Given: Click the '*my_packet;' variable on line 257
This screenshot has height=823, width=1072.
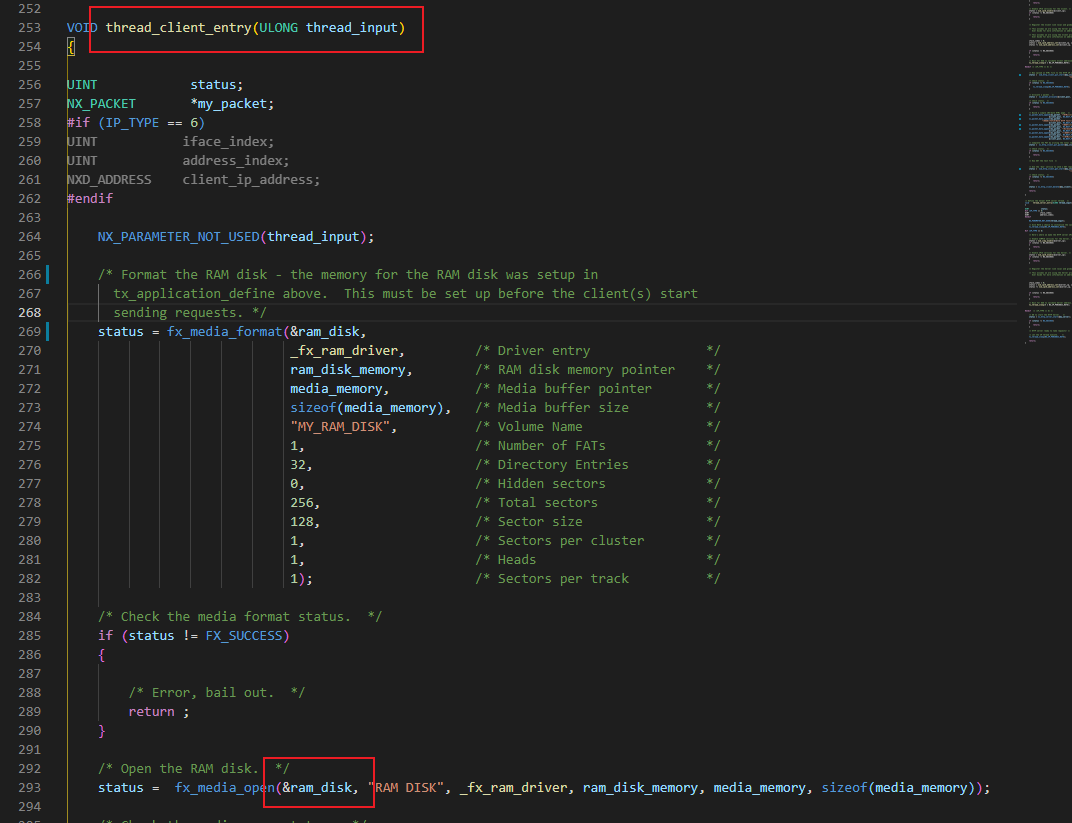Looking at the screenshot, I should point(232,104).
